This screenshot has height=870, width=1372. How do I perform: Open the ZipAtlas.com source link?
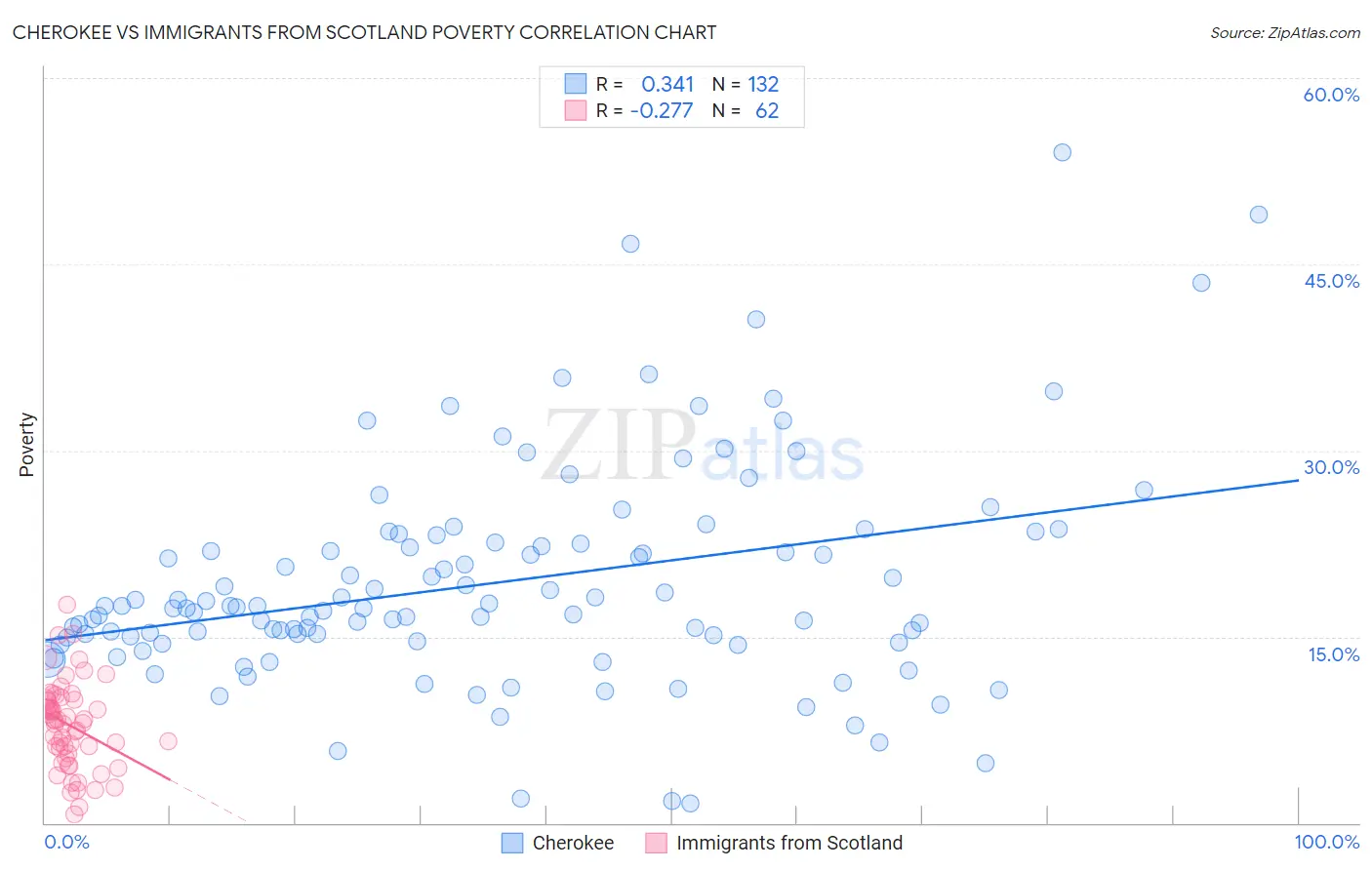click(1285, 32)
